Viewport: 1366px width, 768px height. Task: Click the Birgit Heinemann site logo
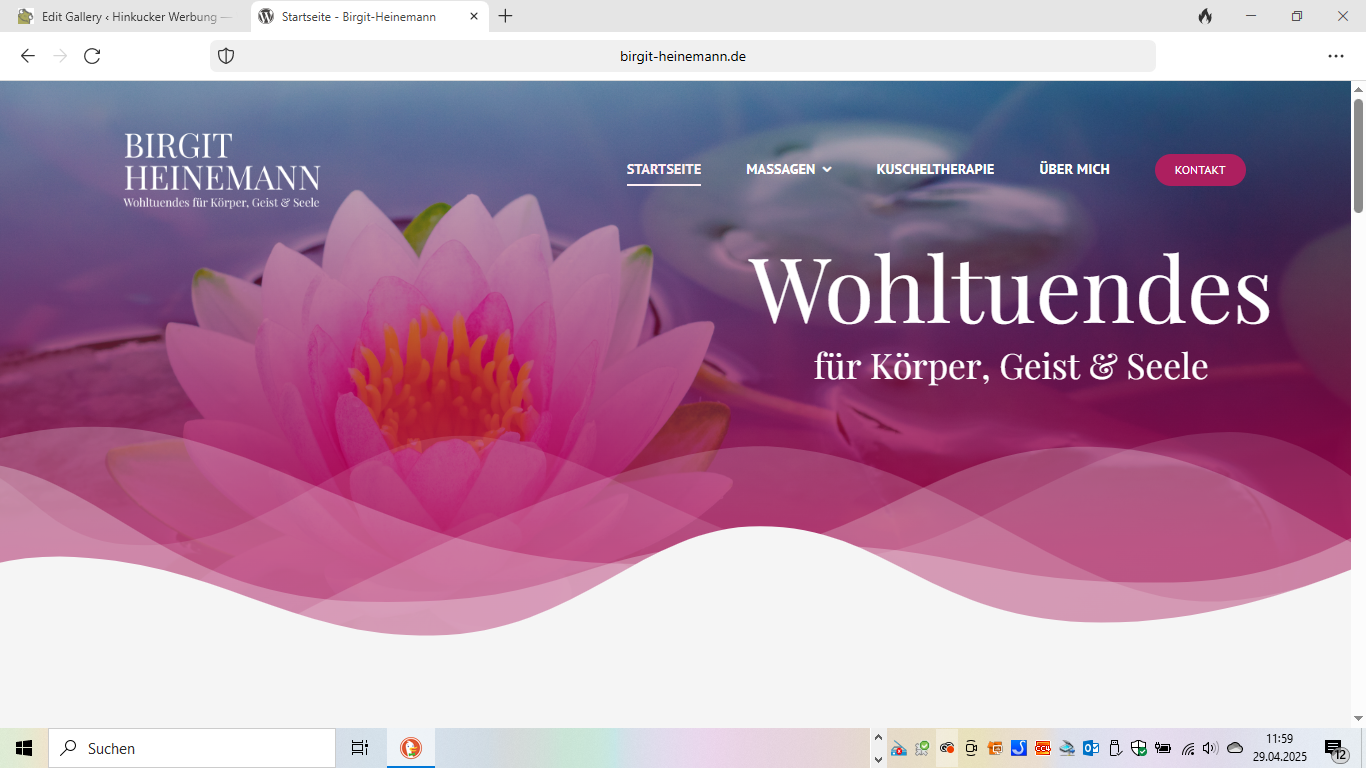[222, 171]
